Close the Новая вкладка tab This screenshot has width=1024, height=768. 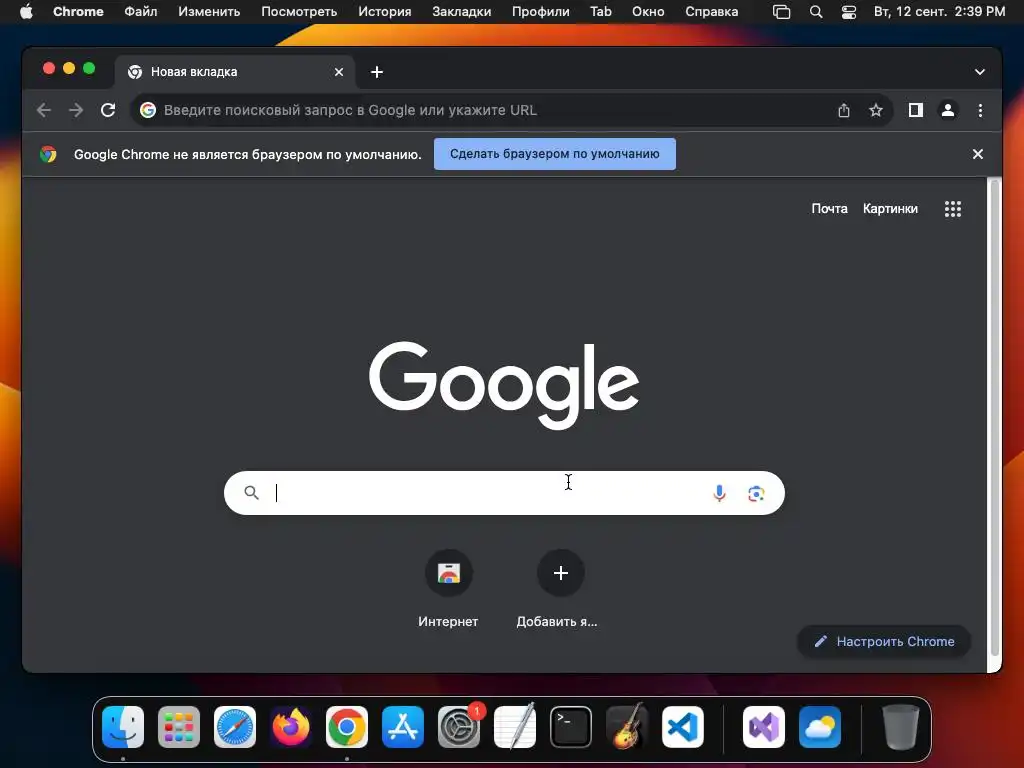point(338,72)
